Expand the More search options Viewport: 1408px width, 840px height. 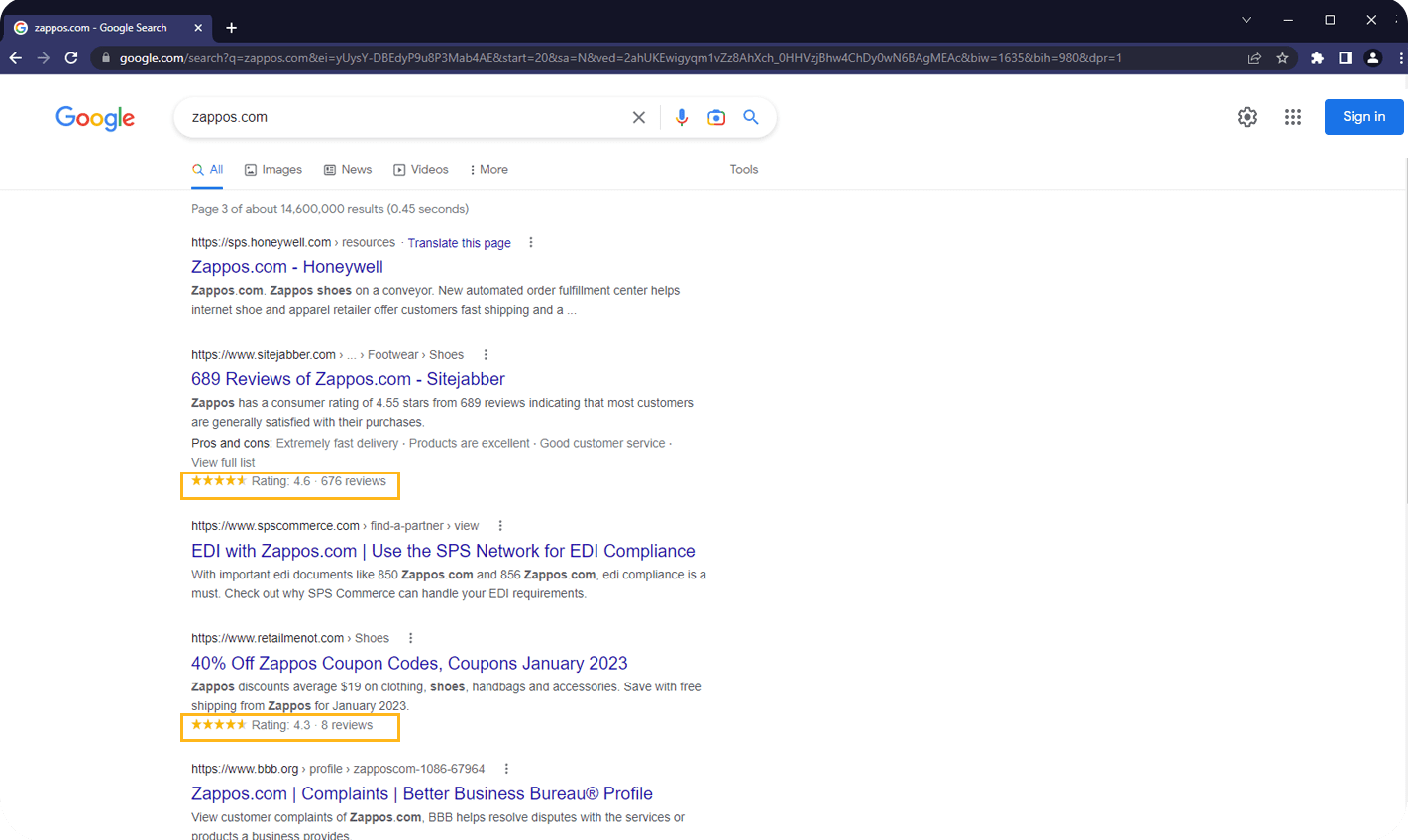pos(488,170)
